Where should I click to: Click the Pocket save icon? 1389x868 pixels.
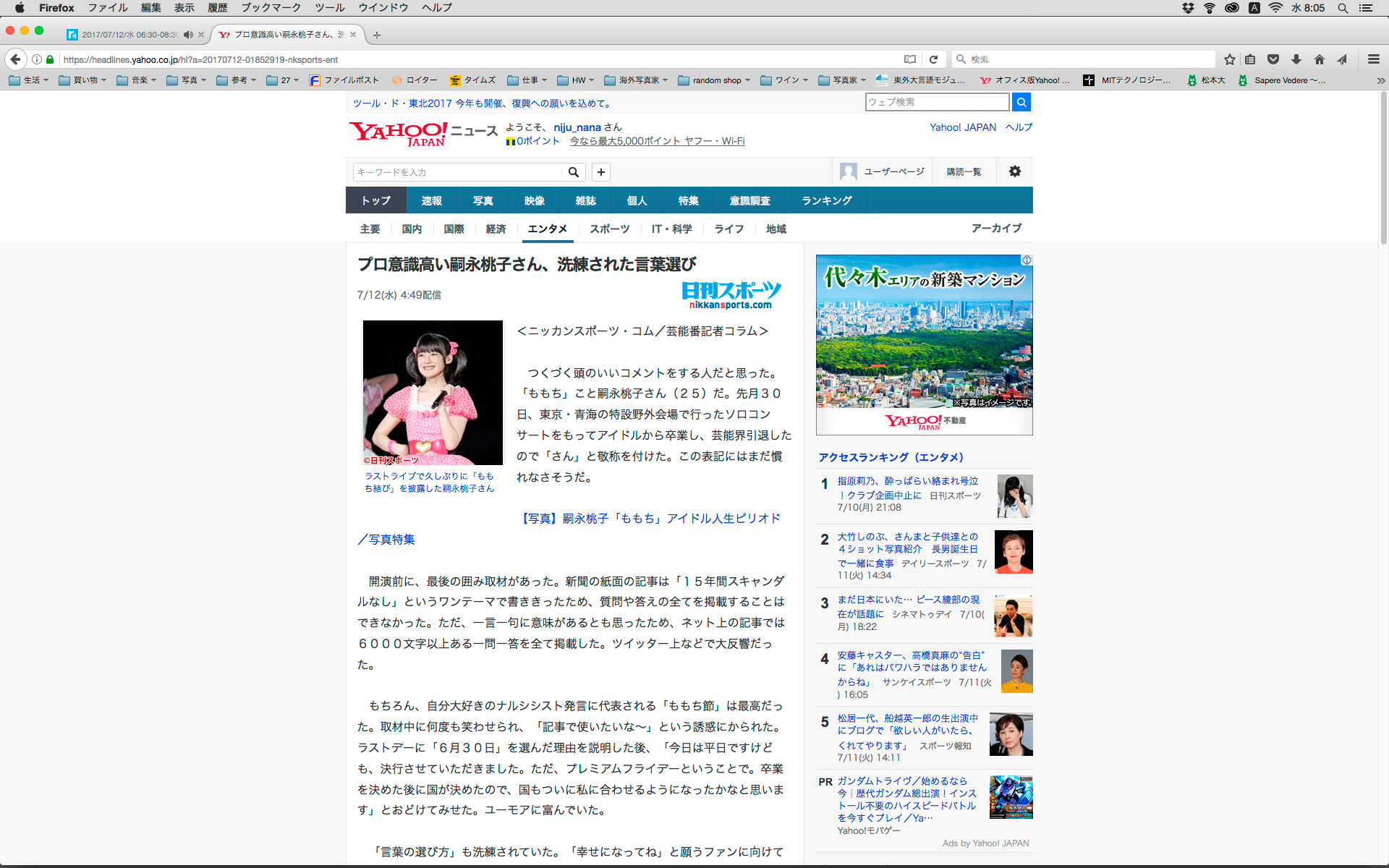click(x=1273, y=59)
